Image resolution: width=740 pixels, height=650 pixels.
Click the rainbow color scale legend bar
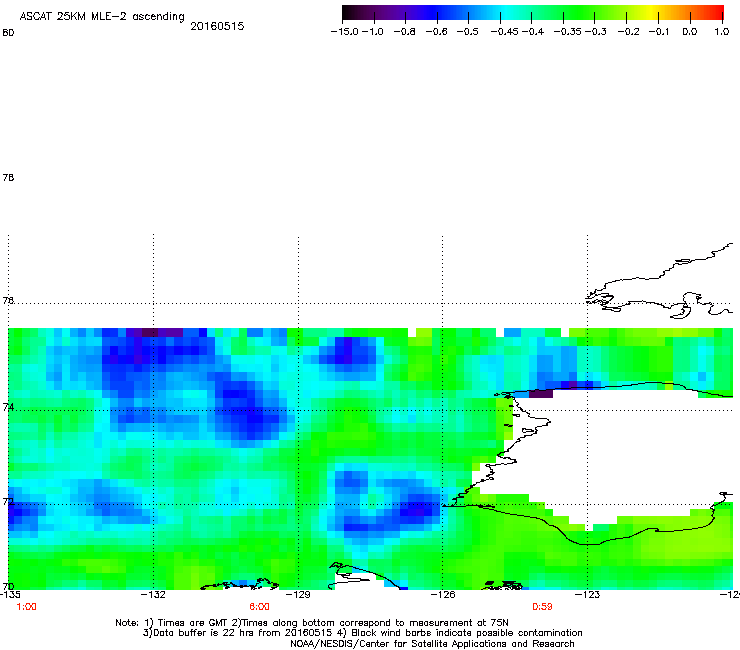pyautogui.click(x=533, y=13)
